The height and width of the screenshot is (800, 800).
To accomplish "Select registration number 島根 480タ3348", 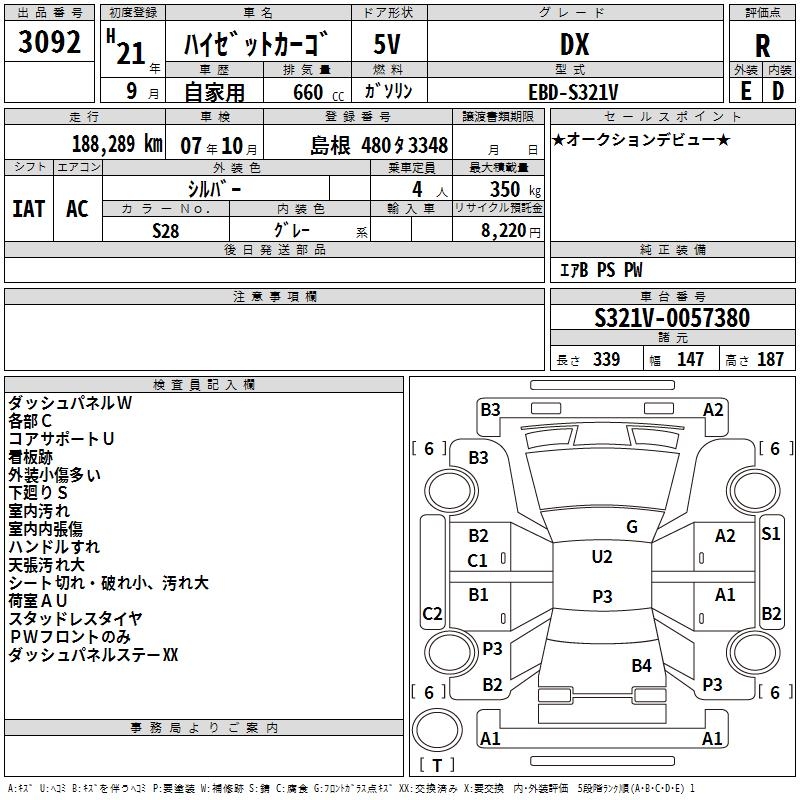I will coord(379,145).
